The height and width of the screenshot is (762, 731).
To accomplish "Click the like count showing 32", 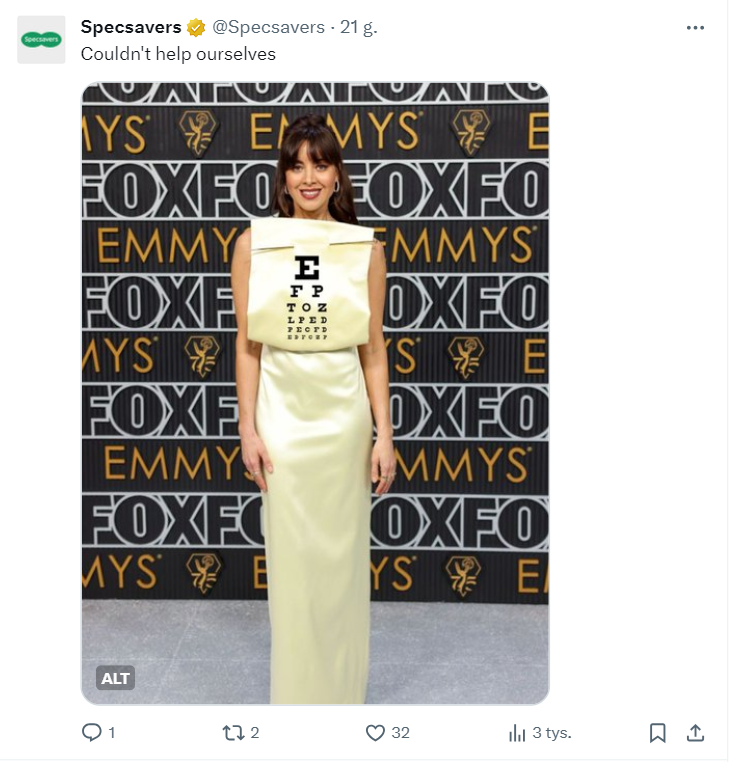I will pyautogui.click(x=400, y=733).
